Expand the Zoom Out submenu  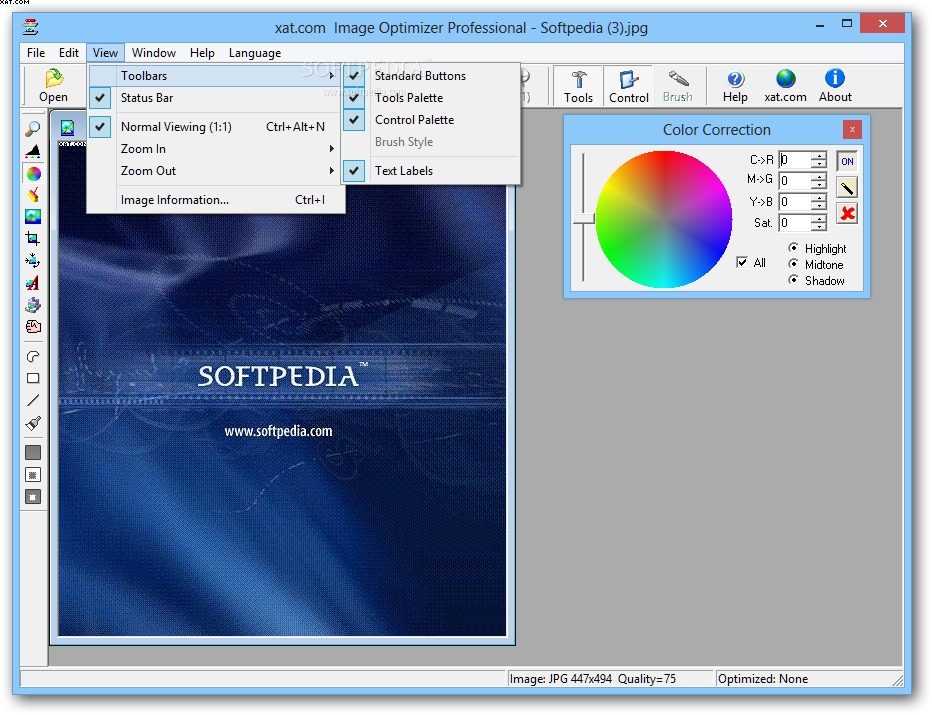[x=216, y=171]
